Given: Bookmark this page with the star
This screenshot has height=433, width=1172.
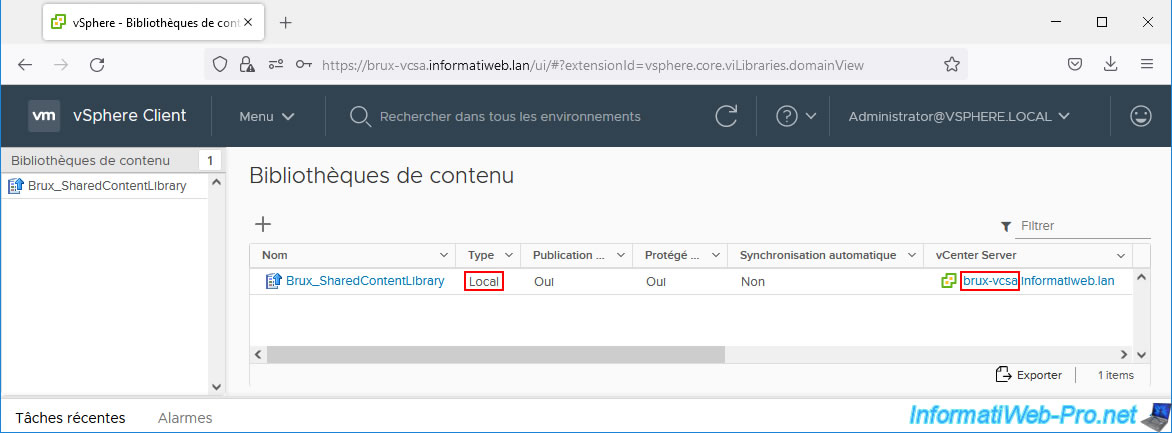Looking at the screenshot, I should click(952, 65).
